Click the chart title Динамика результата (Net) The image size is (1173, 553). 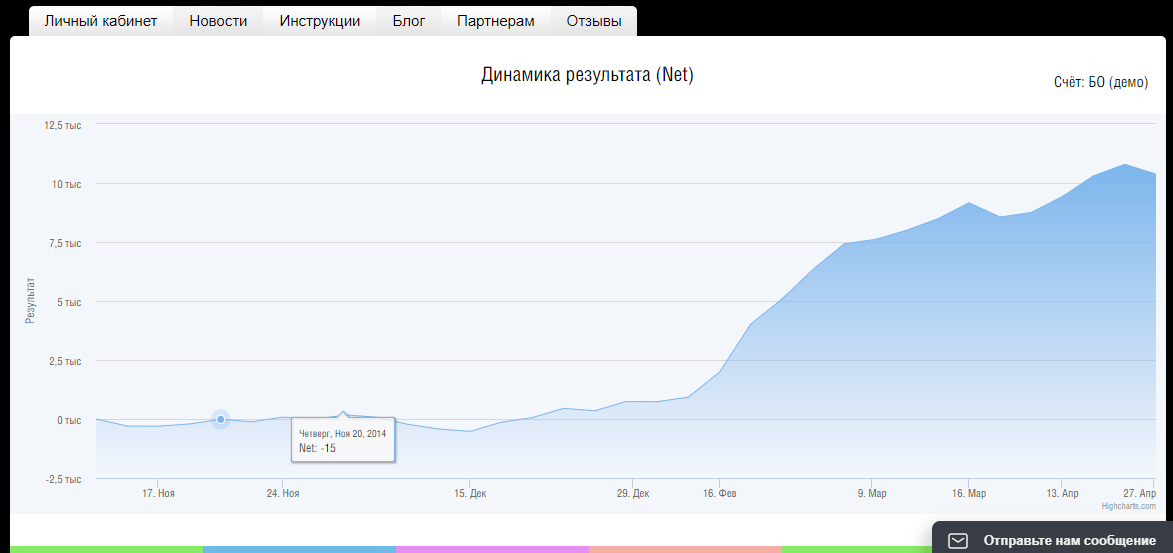[x=587, y=75]
